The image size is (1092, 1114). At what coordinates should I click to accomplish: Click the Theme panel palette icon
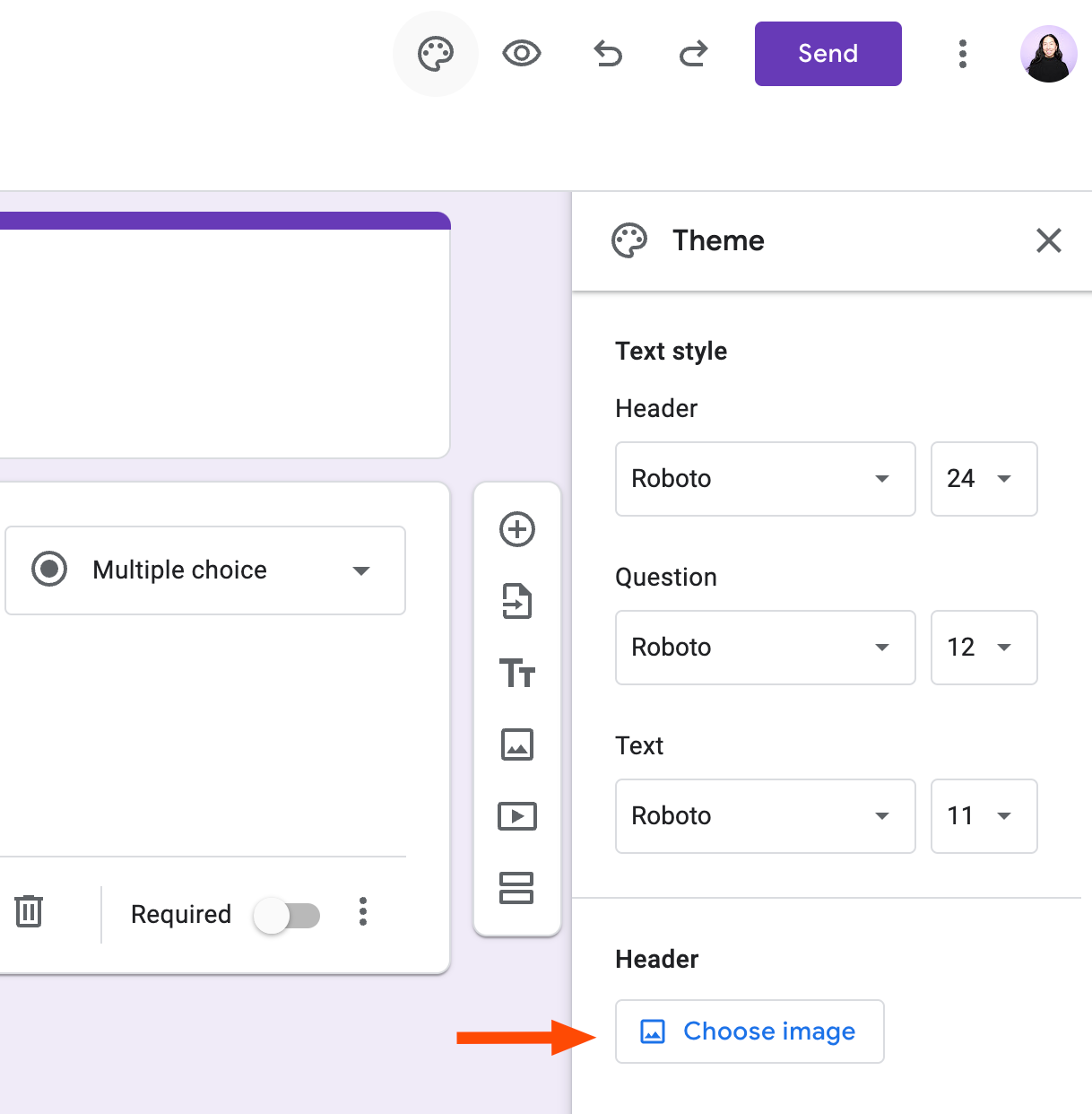pyautogui.click(x=629, y=240)
